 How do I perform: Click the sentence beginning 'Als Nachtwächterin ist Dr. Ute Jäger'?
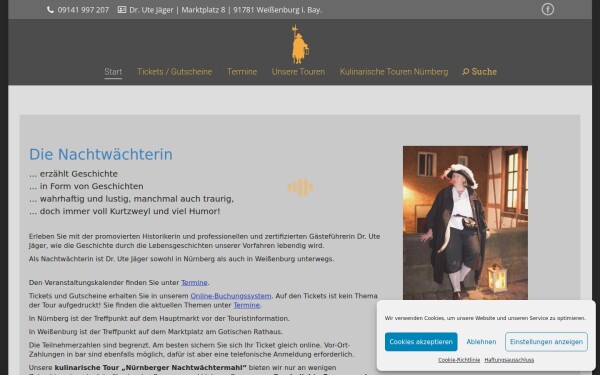click(x=181, y=259)
